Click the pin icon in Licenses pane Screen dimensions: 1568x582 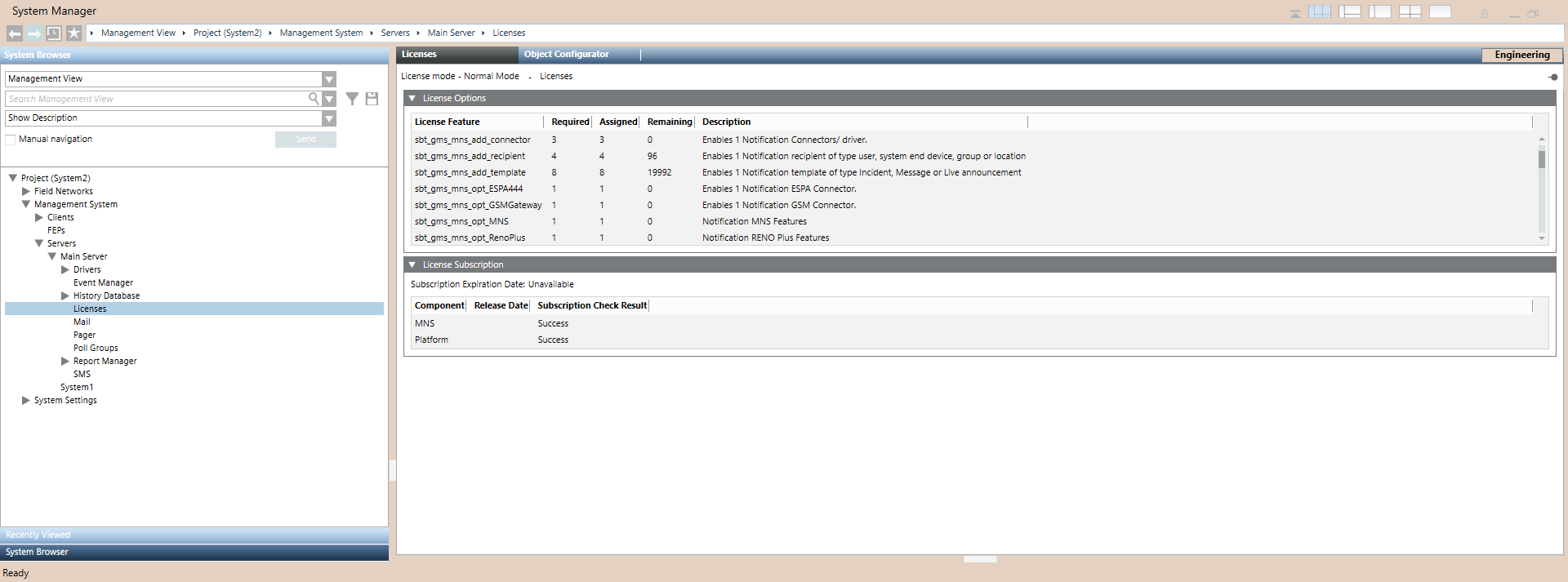1552,77
